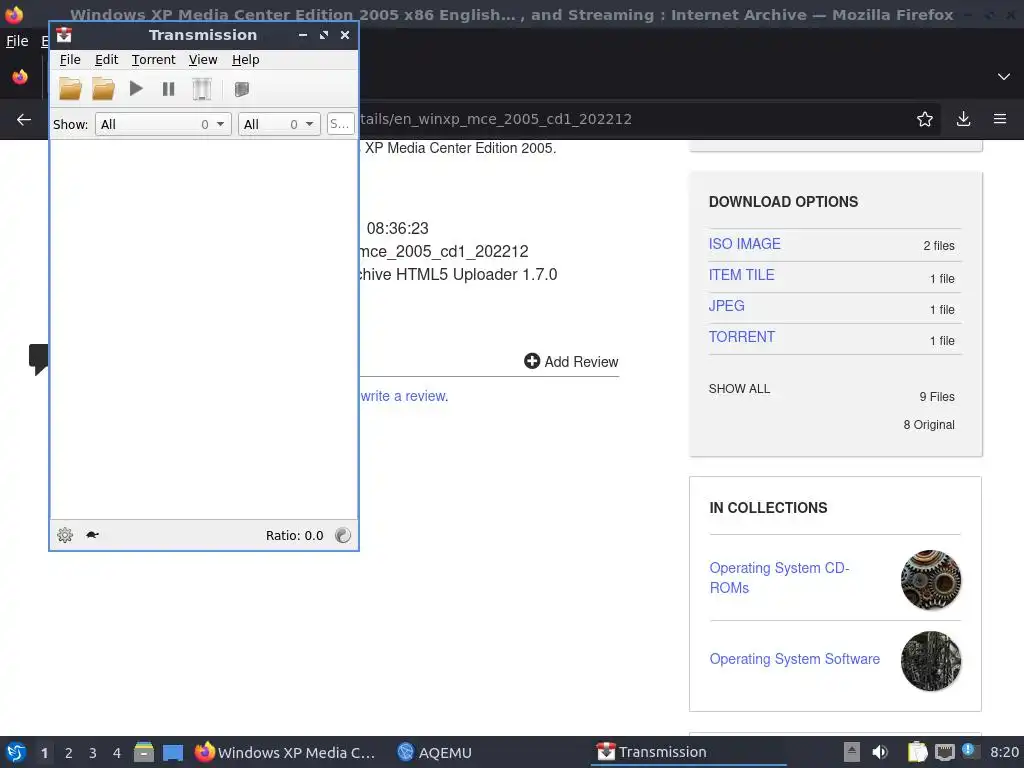This screenshot has width=1024, height=768.
Task: Open the File menu in Transmission
Action: tap(70, 59)
